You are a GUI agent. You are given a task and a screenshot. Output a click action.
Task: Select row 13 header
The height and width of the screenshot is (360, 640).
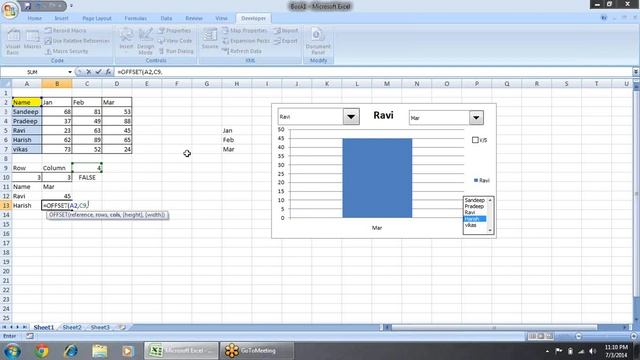(6, 205)
